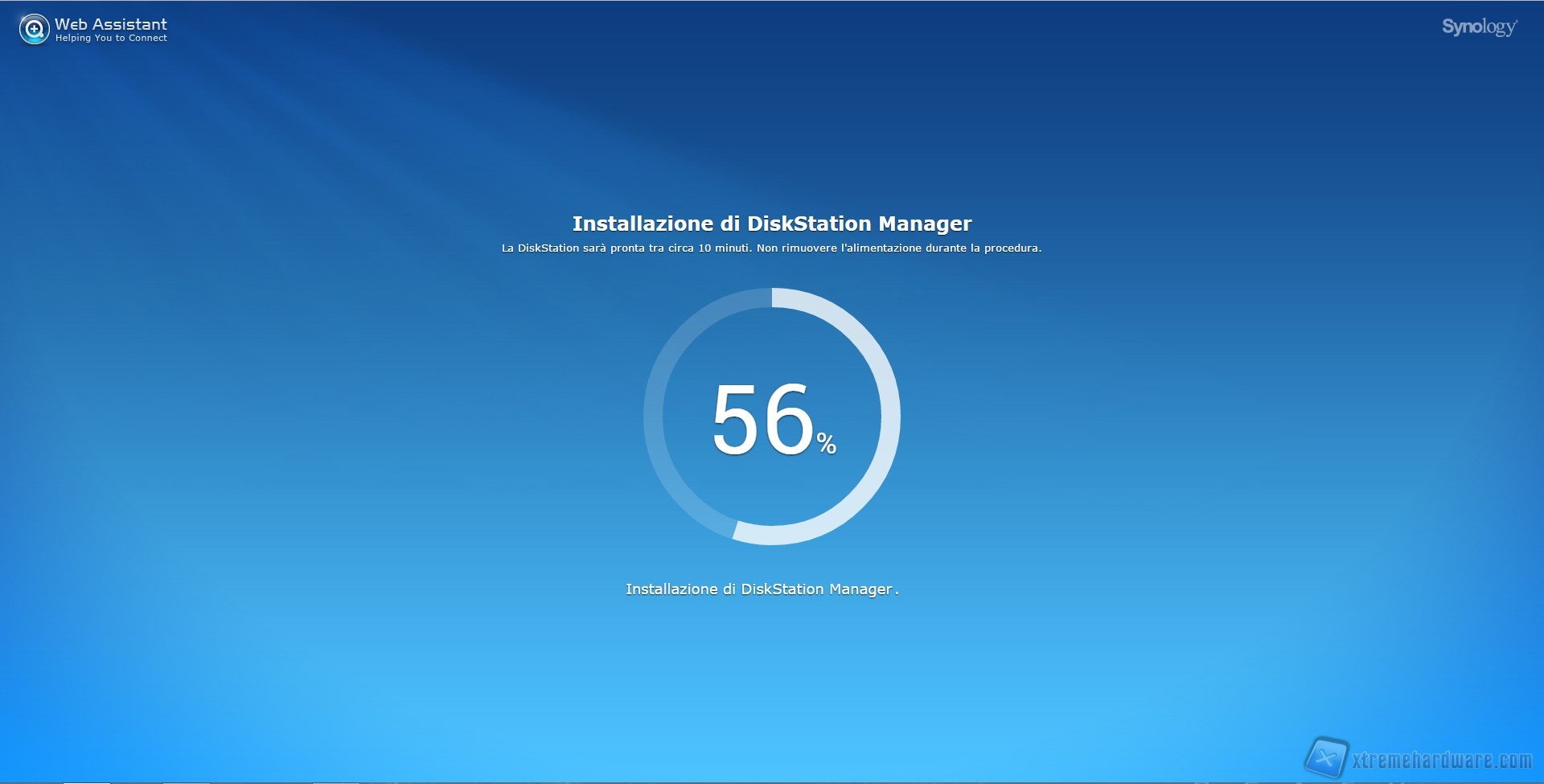Click the small percent symbol beside 56
The width and height of the screenshot is (1544, 784).
[827, 443]
